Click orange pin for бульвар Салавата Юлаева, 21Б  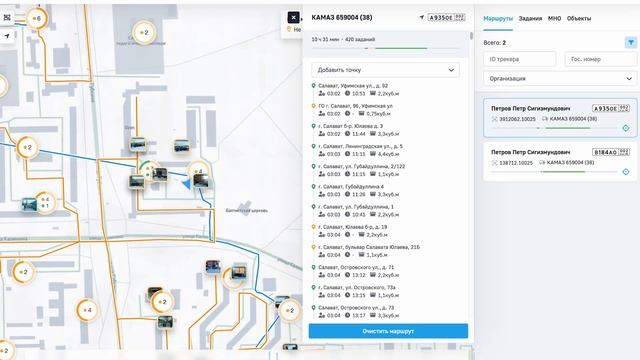coord(313,247)
